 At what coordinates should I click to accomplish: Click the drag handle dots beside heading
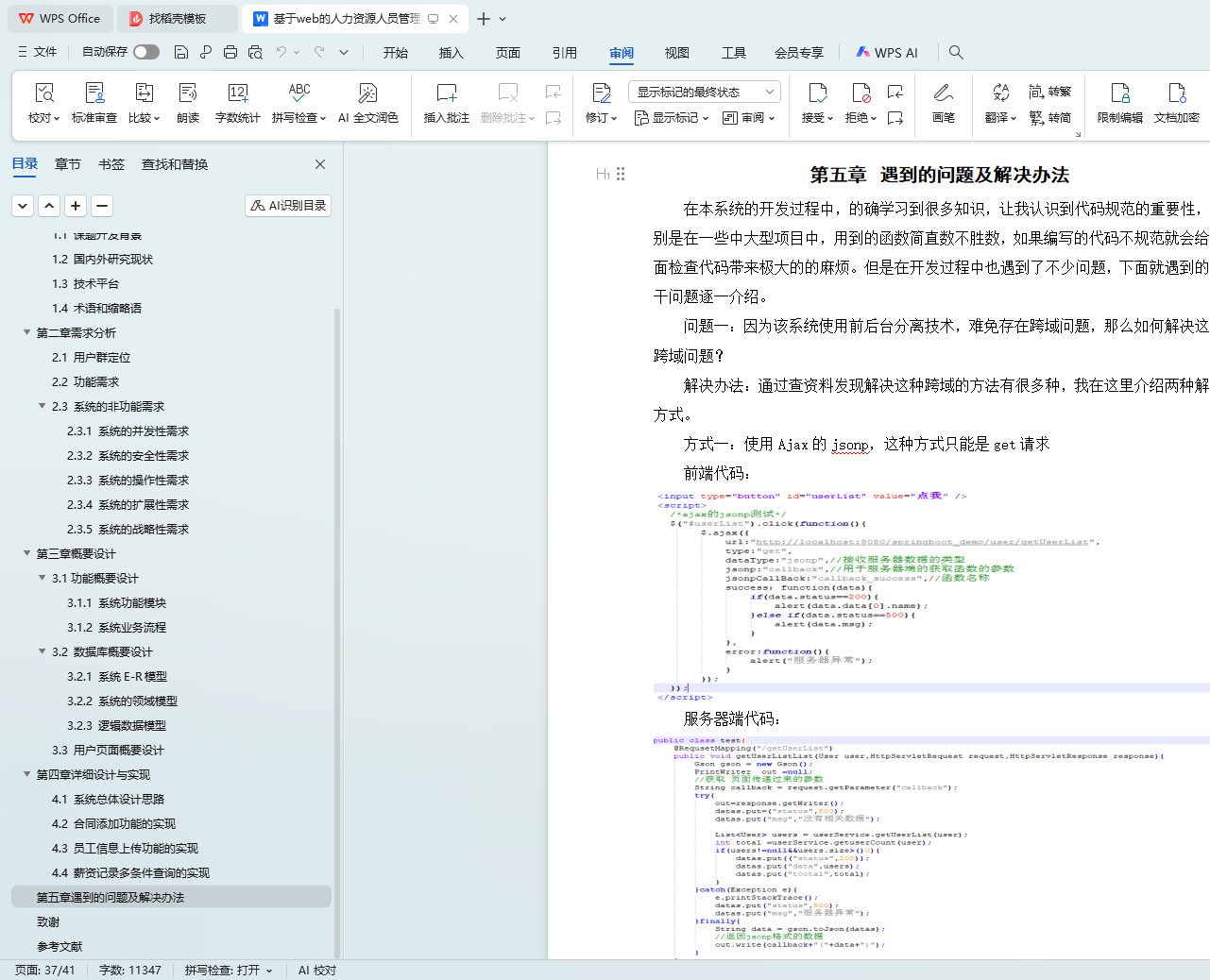click(621, 174)
